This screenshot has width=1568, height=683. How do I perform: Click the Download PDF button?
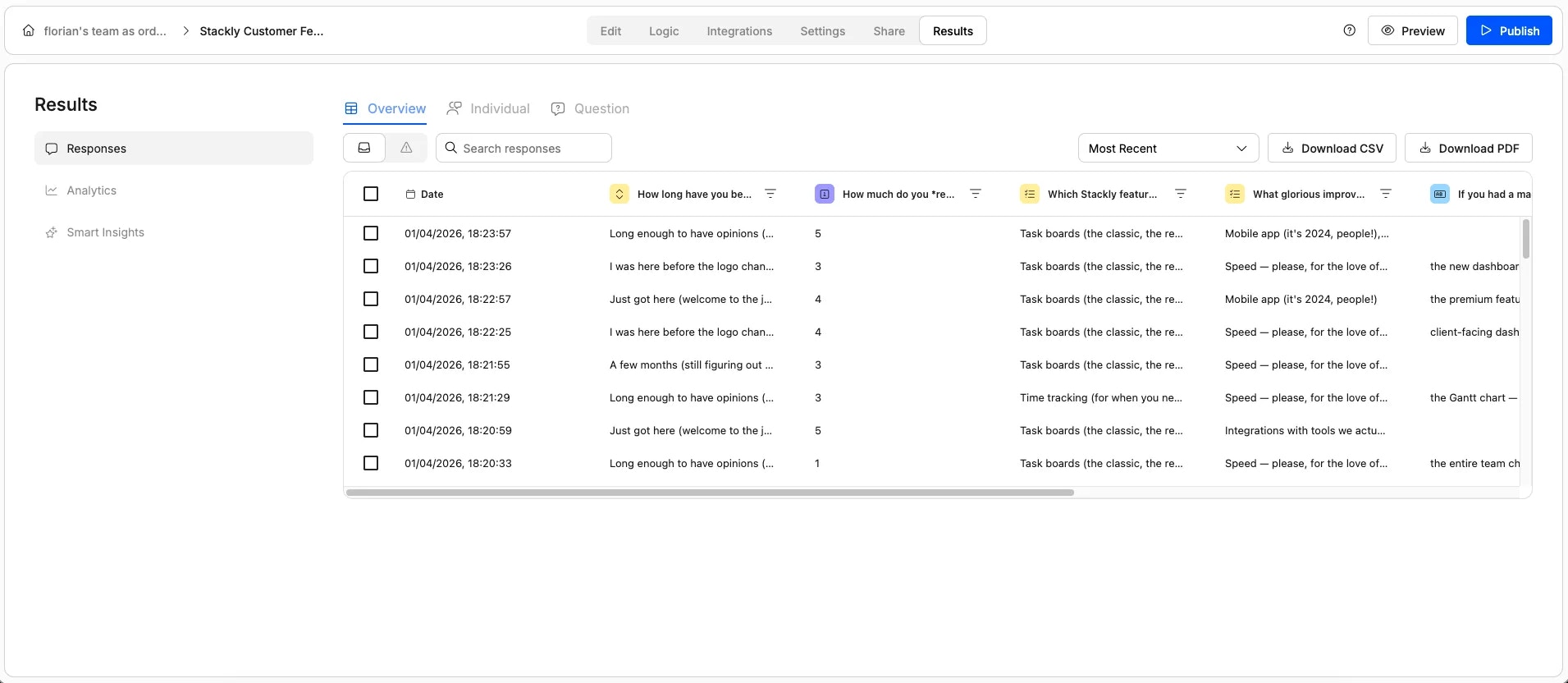[1469, 148]
